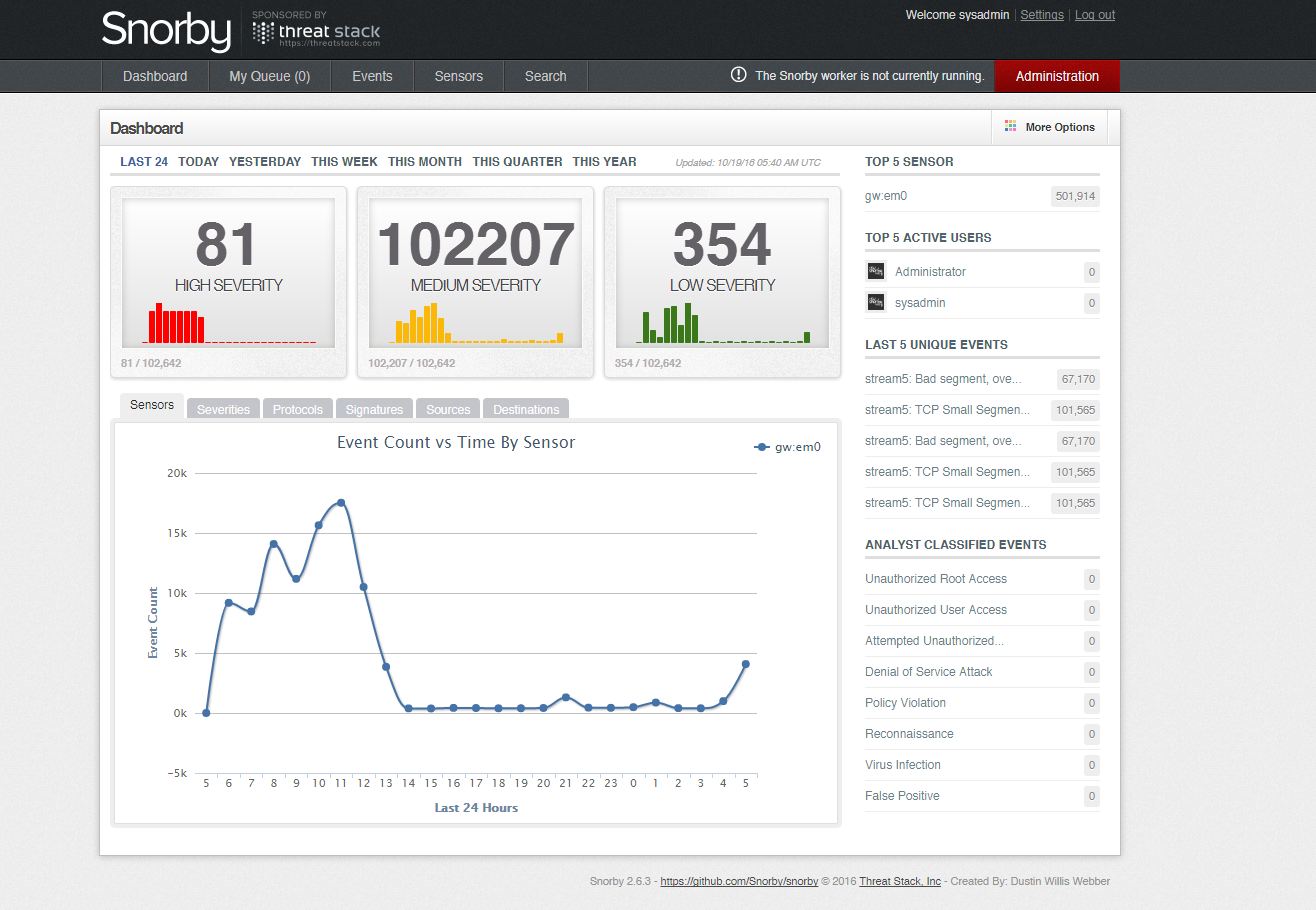Select the LAST 24 time range
The width and height of the screenshot is (1316, 910).
click(x=144, y=161)
